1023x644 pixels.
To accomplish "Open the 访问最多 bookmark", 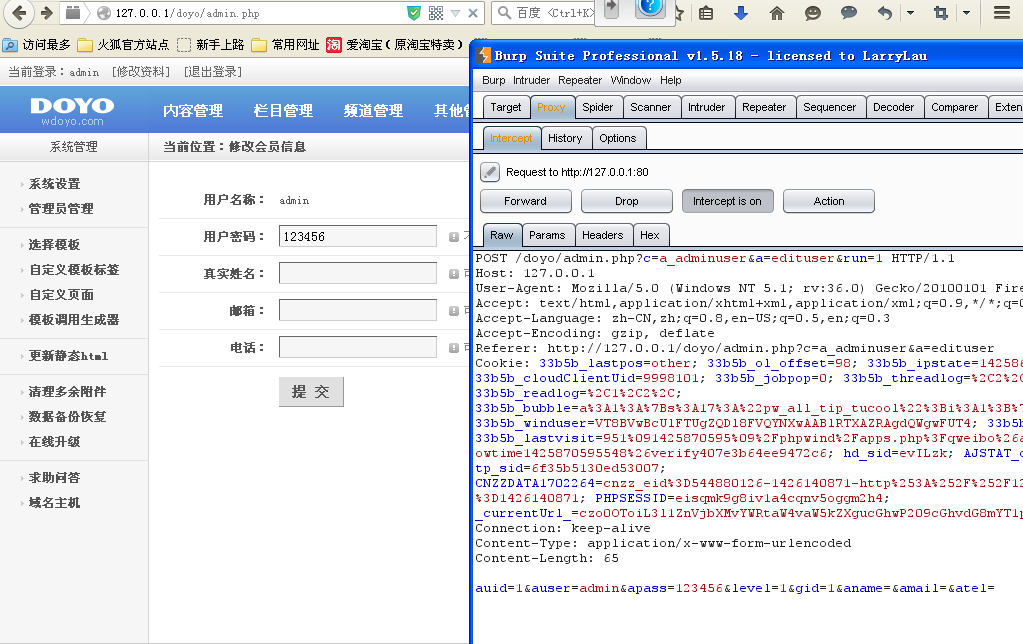I will [x=37, y=45].
